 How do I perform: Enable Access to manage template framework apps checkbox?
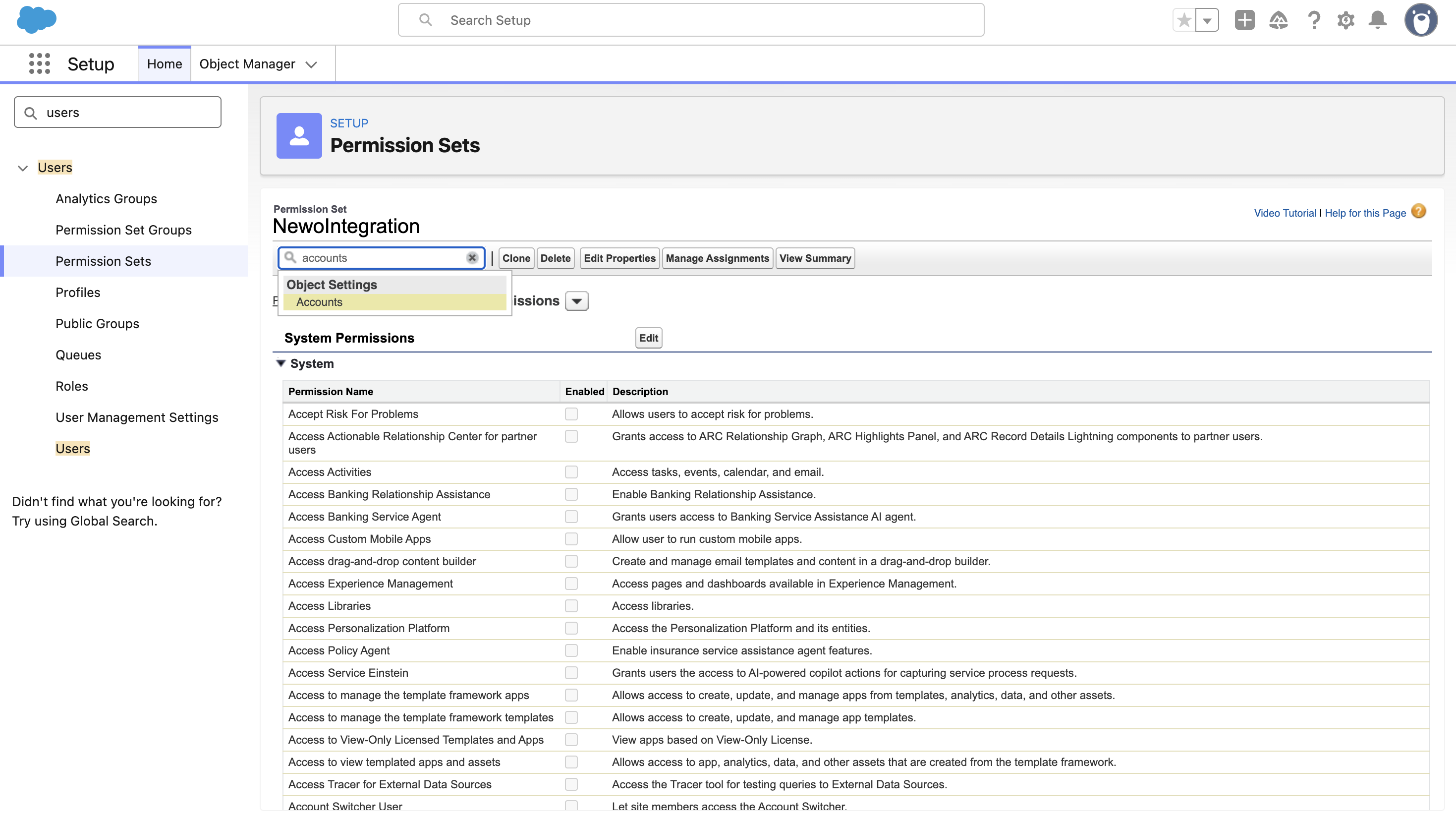571,696
